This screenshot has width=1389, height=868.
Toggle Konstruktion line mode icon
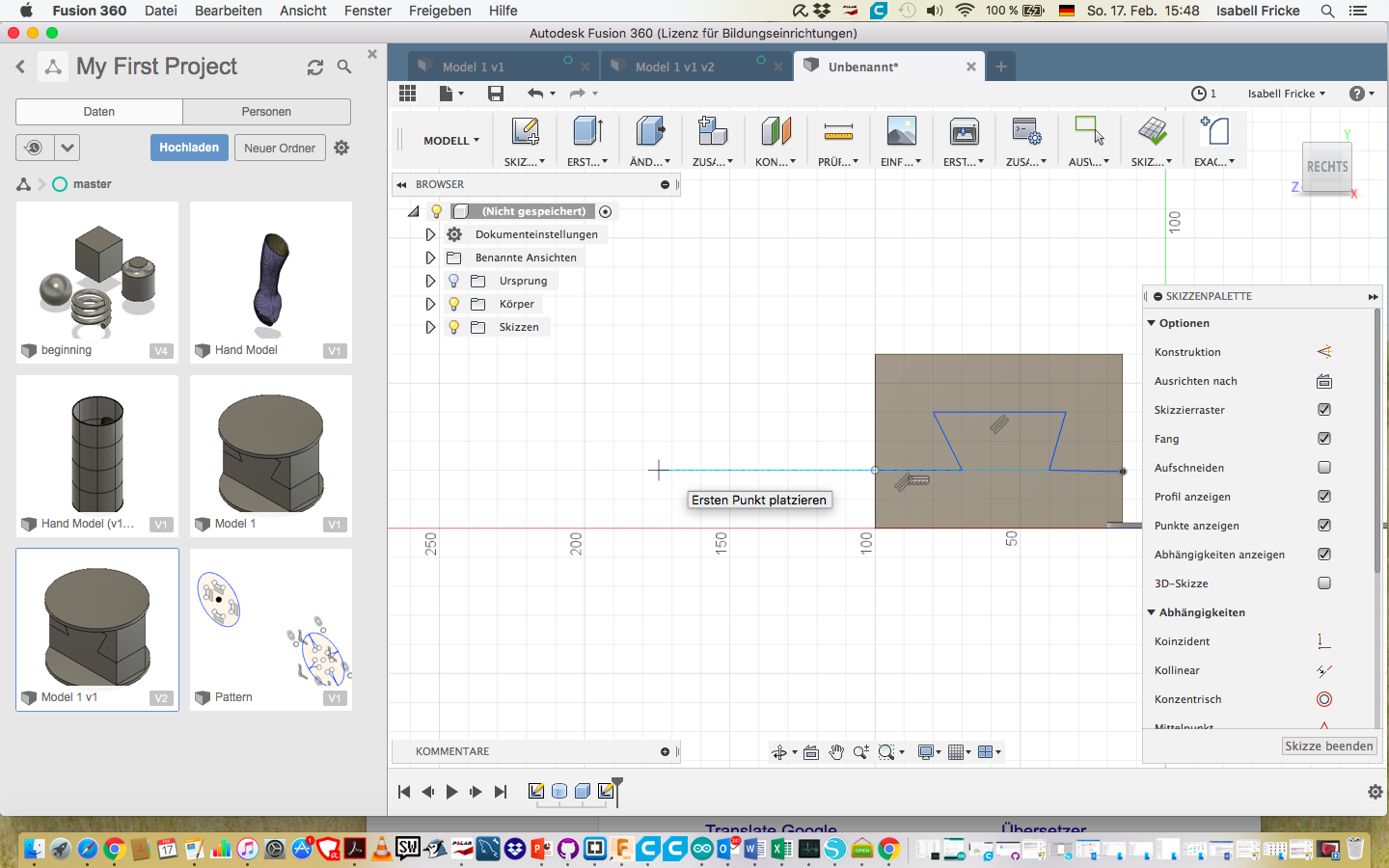pos(1324,352)
